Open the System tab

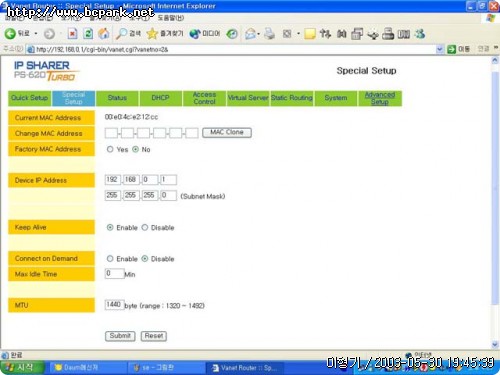click(x=336, y=98)
